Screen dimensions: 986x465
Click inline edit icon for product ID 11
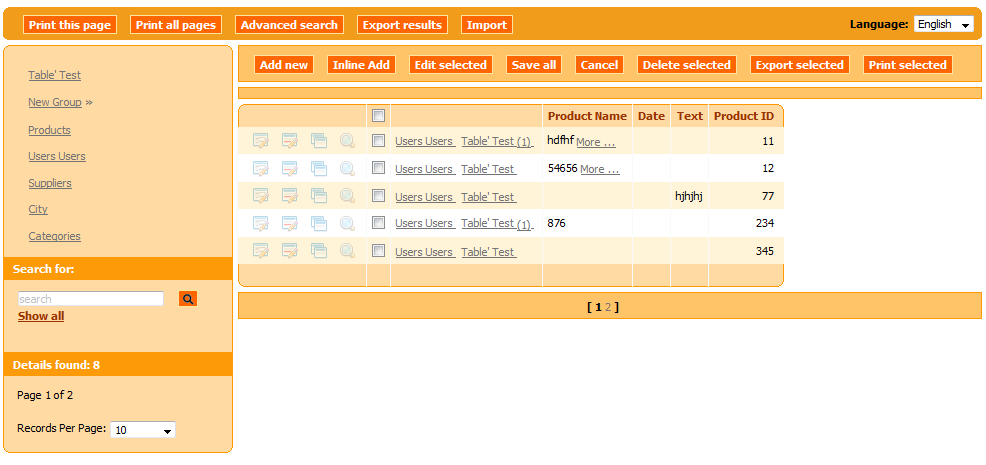[x=289, y=141]
